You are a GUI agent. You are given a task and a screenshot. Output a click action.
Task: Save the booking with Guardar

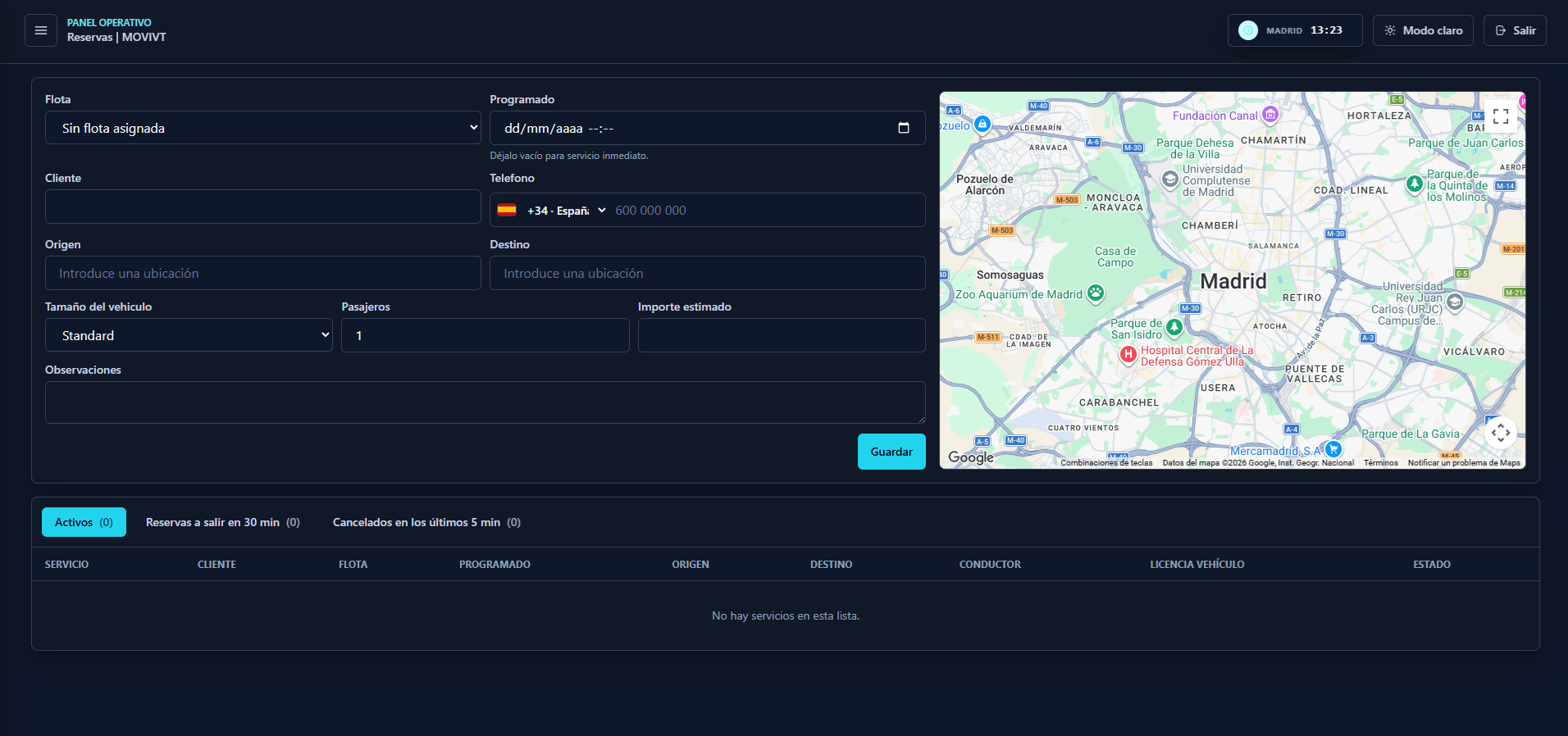tap(891, 452)
